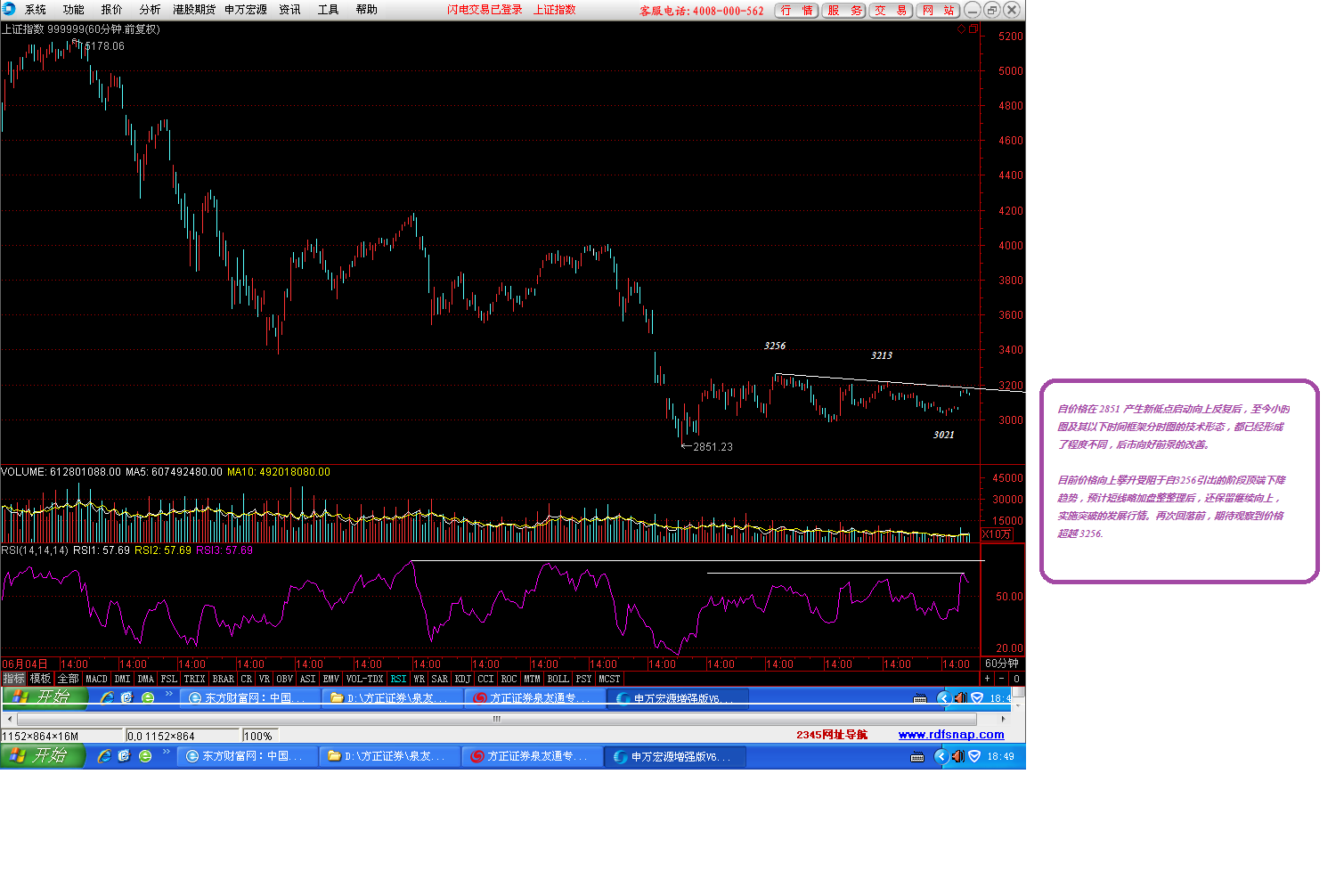Click the horizontal scrollbar left arrow
The width and height of the screenshot is (1344, 896).
(9, 719)
